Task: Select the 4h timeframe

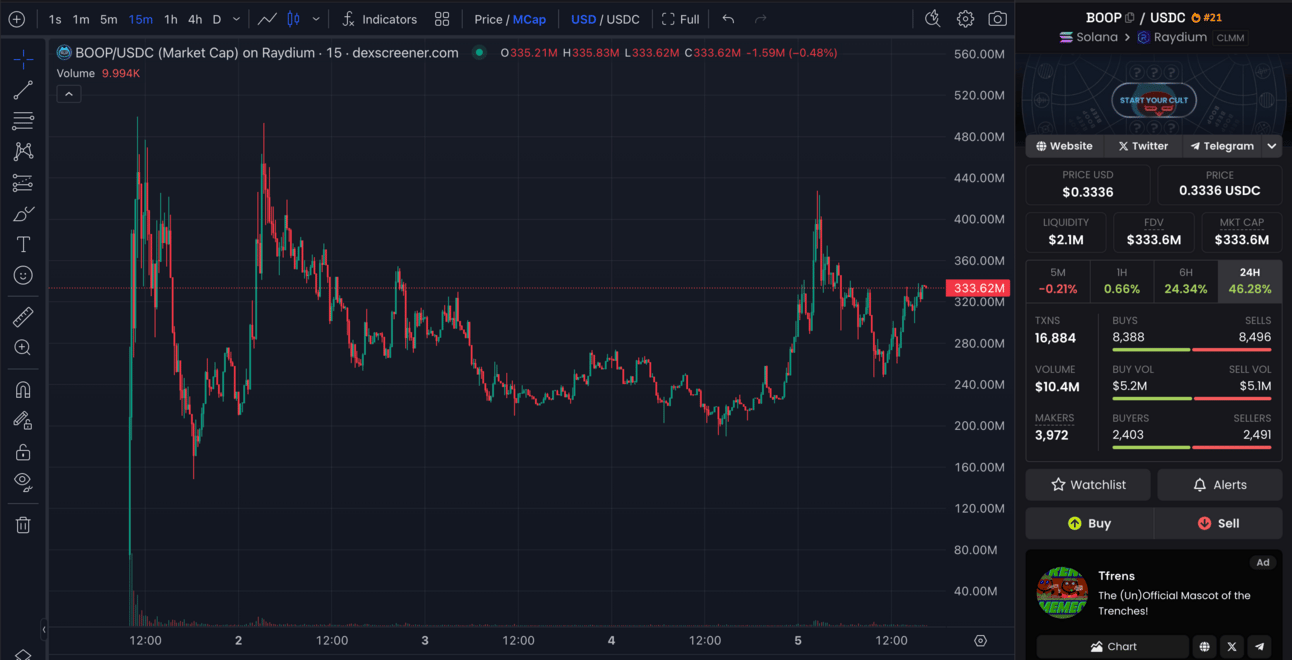Action: click(195, 19)
